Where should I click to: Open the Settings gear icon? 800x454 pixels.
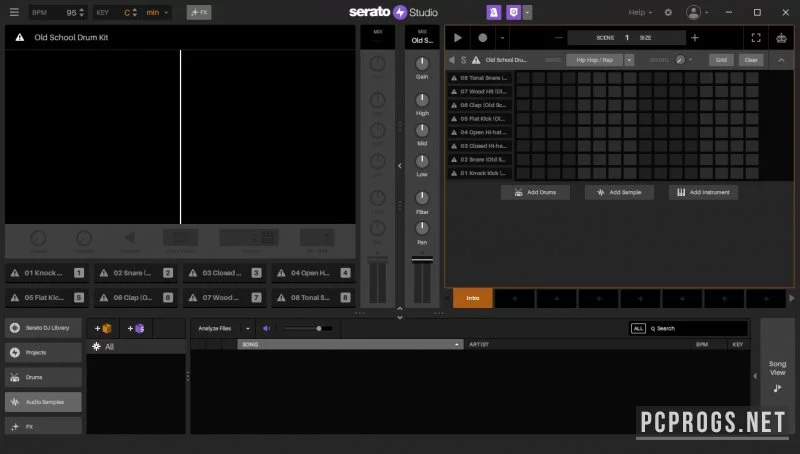click(668, 12)
